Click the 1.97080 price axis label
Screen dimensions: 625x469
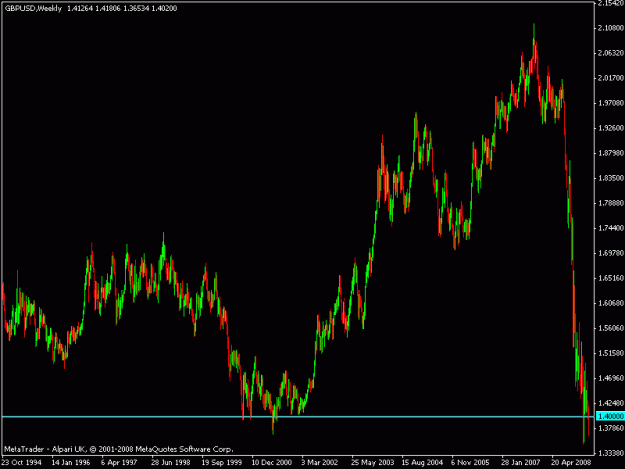tap(611, 103)
